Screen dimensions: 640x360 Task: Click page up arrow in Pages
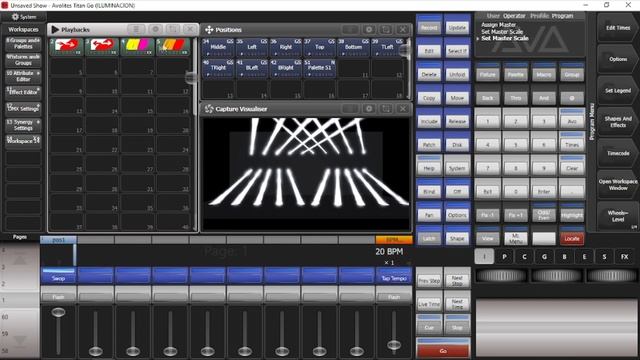tap(20, 260)
